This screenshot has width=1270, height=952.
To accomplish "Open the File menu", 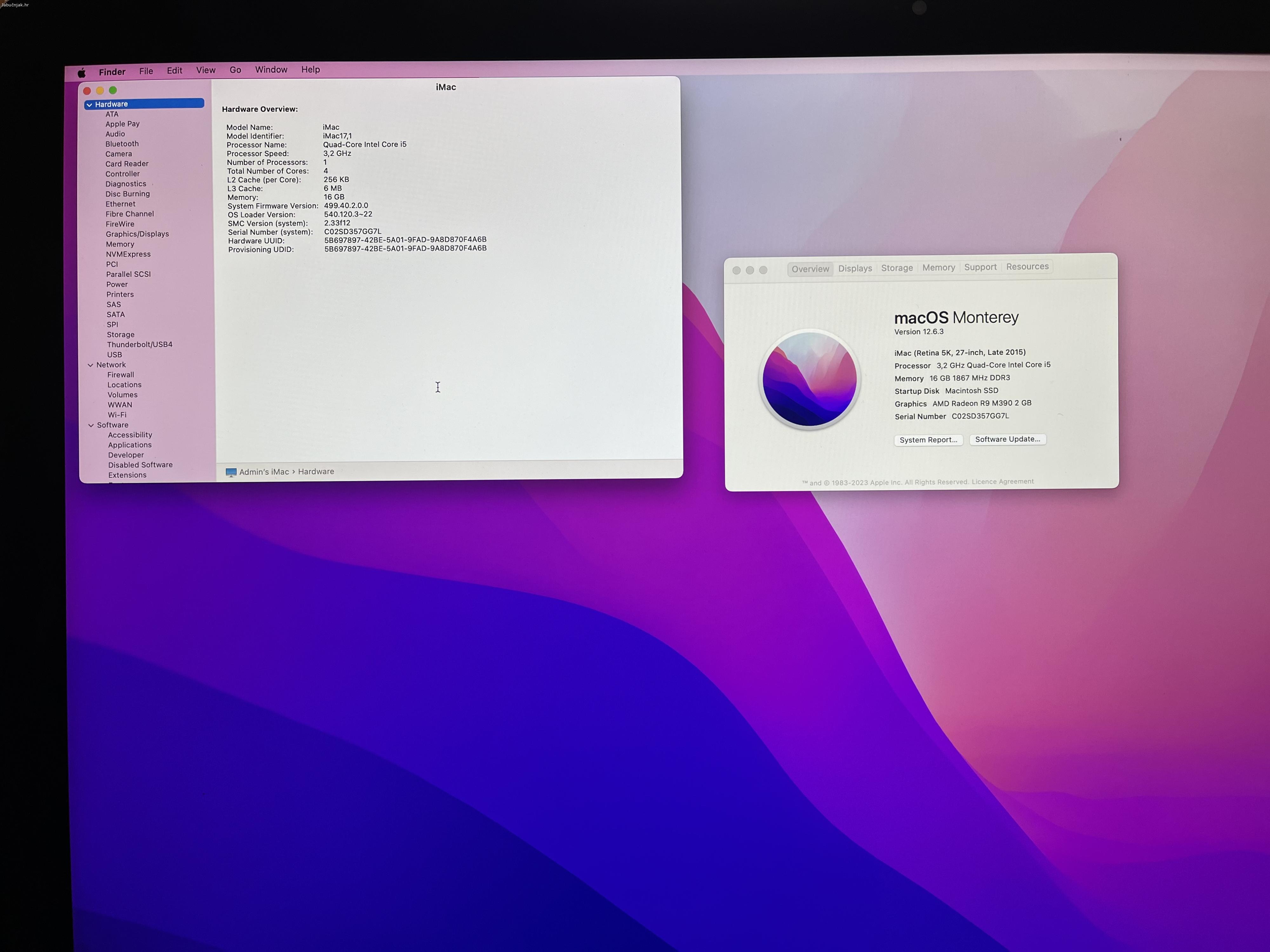I will coord(146,71).
